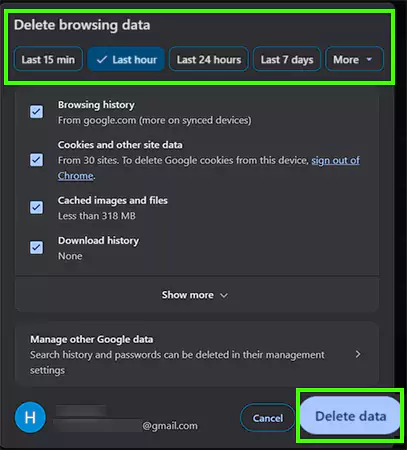Click the Download history label
The height and width of the screenshot is (450, 407).
pos(99,240)
